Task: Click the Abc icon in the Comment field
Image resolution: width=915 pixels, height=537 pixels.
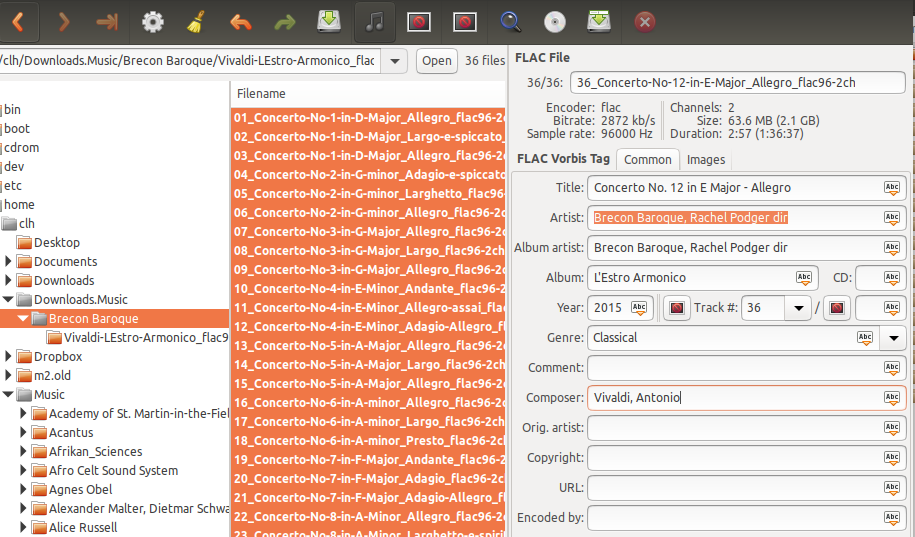Action: coord(892,368)
